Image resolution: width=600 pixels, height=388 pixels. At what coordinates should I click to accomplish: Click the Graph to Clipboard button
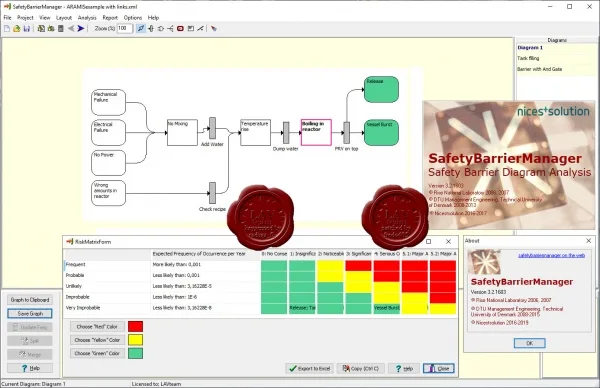click(x=30, y=300)
